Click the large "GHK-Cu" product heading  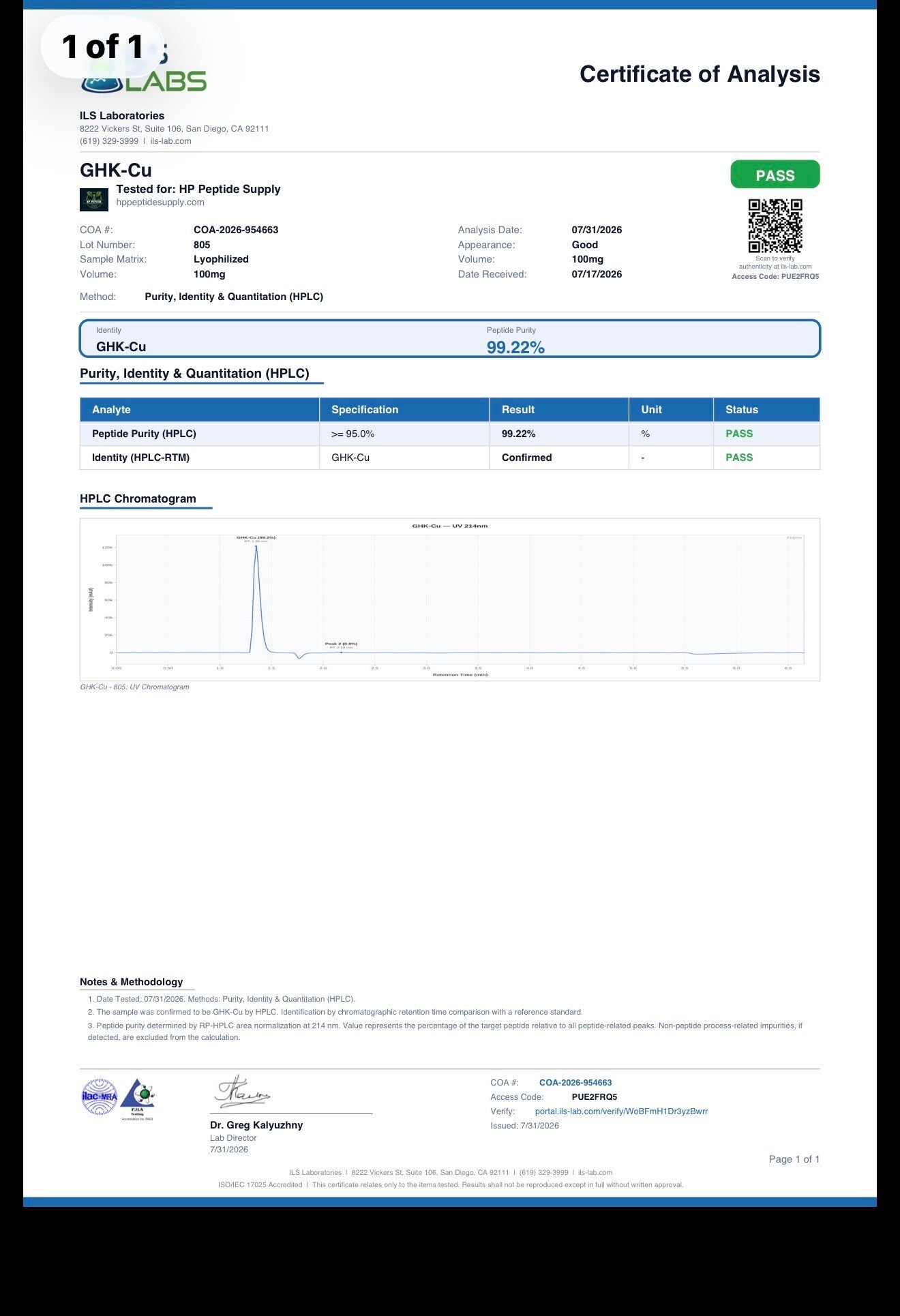point(116,170)
